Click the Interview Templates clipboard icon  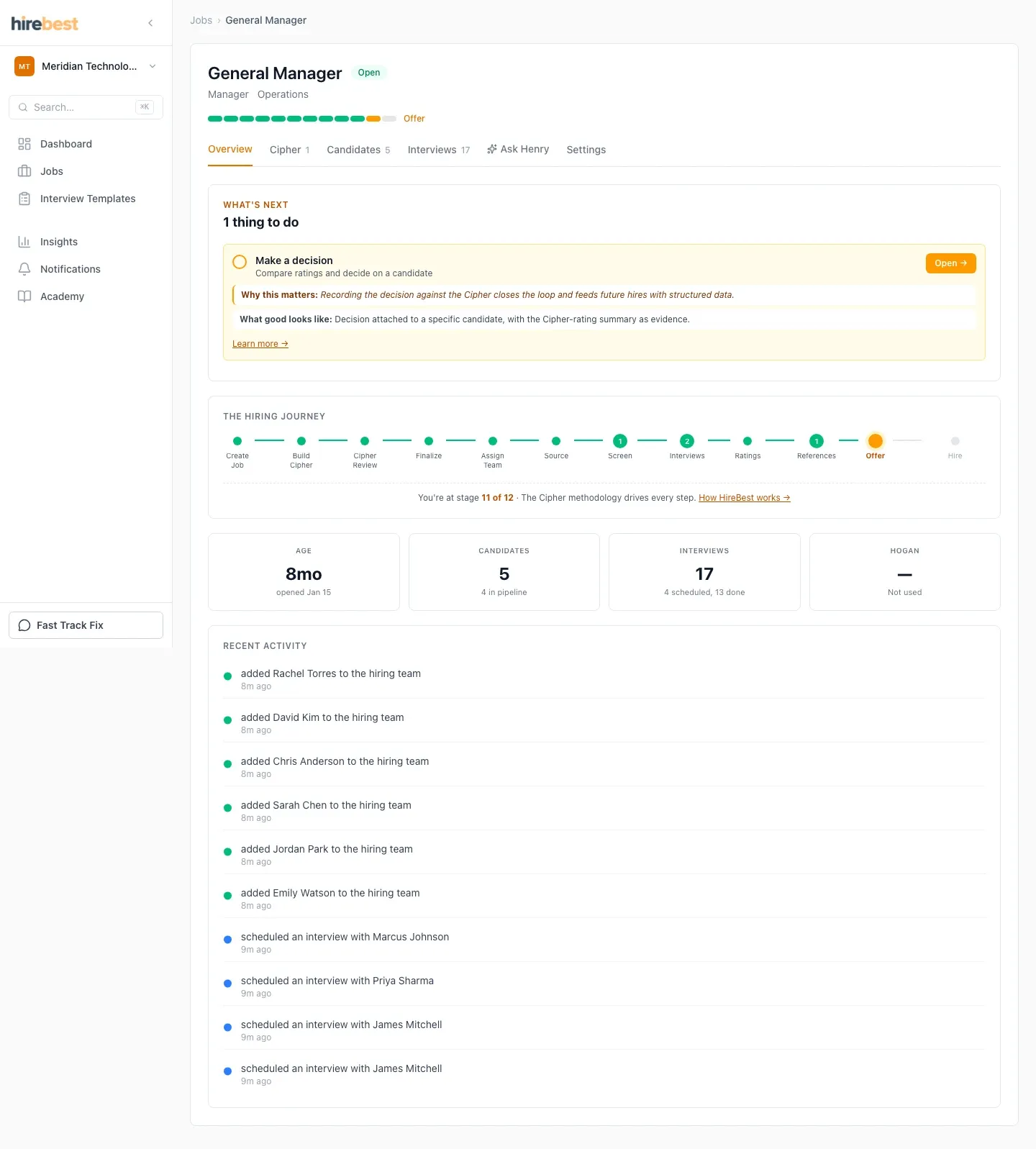click(x=24, y=199)
